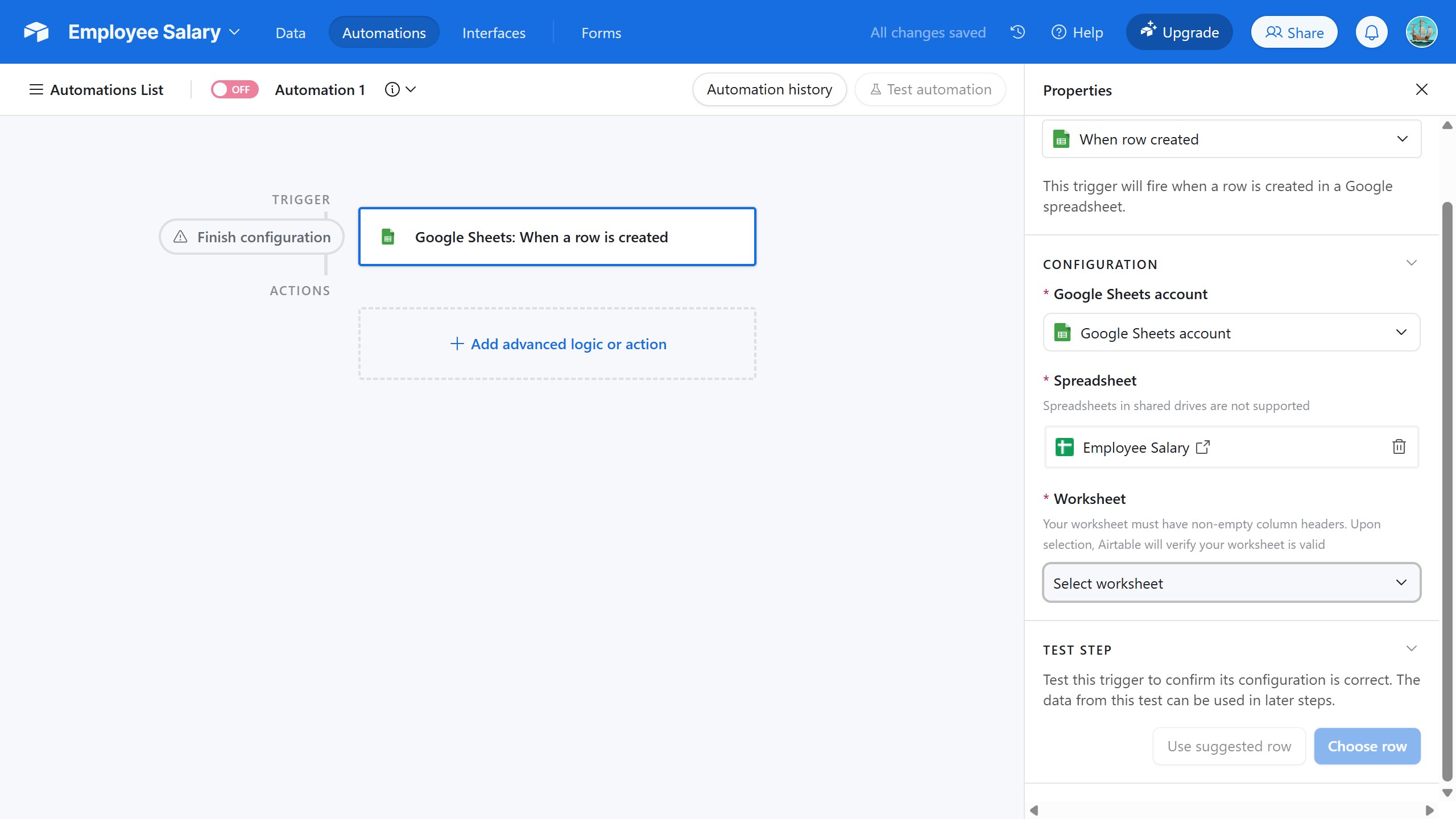Open the Help menu
This screenshot has width=1456, height=819.
point(1077,32)
